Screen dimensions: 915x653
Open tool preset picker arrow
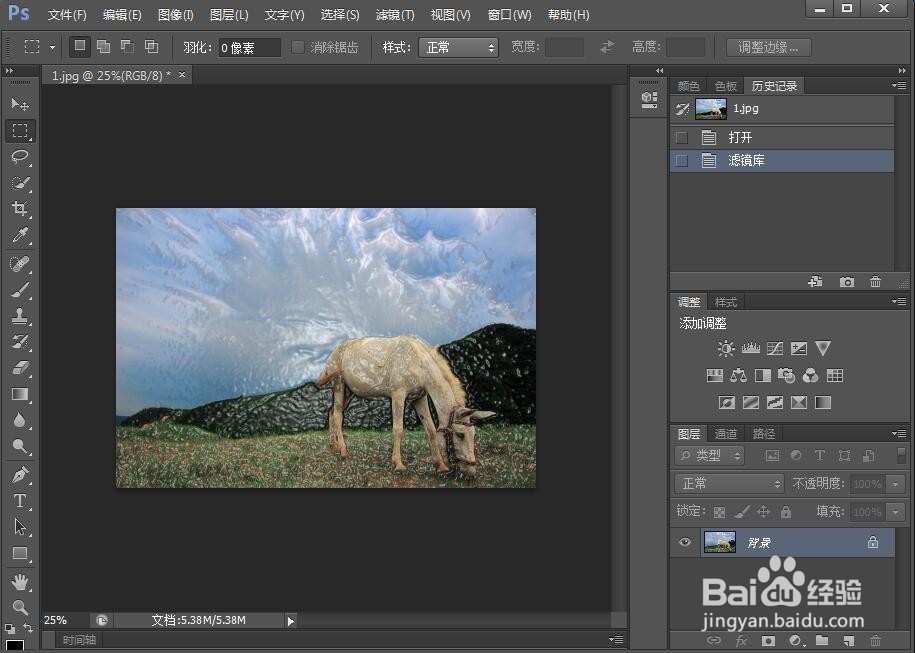coord(52,47)
